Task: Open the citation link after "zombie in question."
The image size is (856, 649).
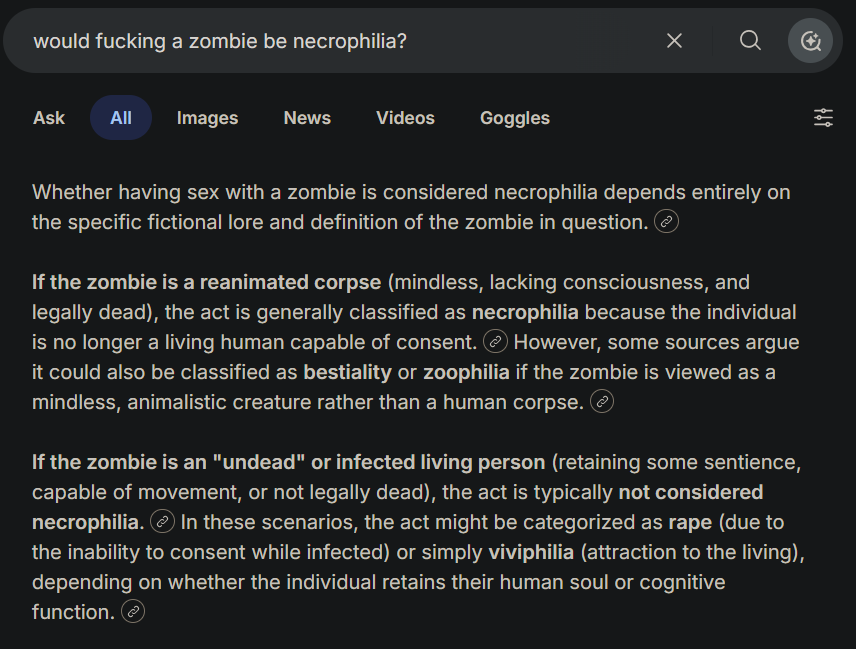Action: (x=666, y=222)
